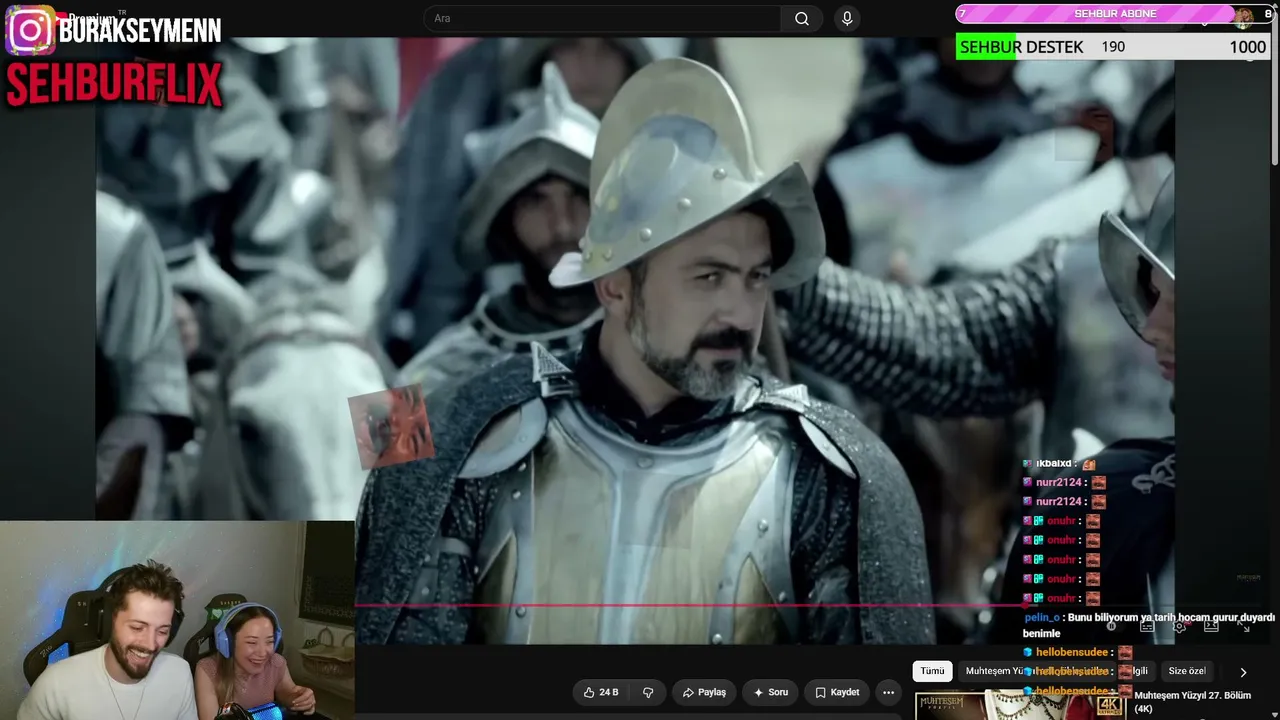This screenshot has height=720, width=1280.
Task: Save the video with Kaydet
Action: pos(837,692)
